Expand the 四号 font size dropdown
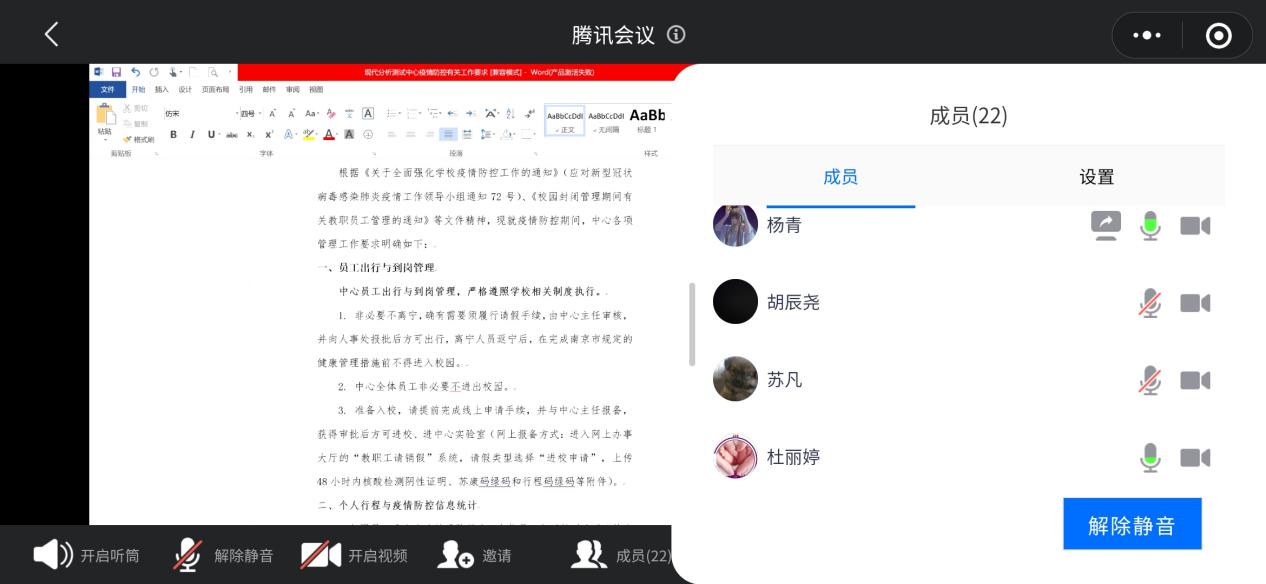Screen dimensions: 1266x584 tap(260, 113)
